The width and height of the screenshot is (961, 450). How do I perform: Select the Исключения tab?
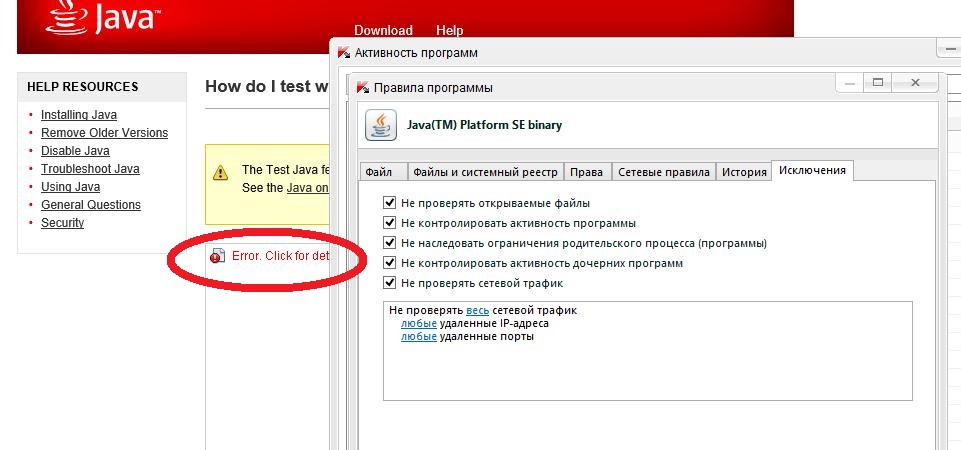point(812,170)
